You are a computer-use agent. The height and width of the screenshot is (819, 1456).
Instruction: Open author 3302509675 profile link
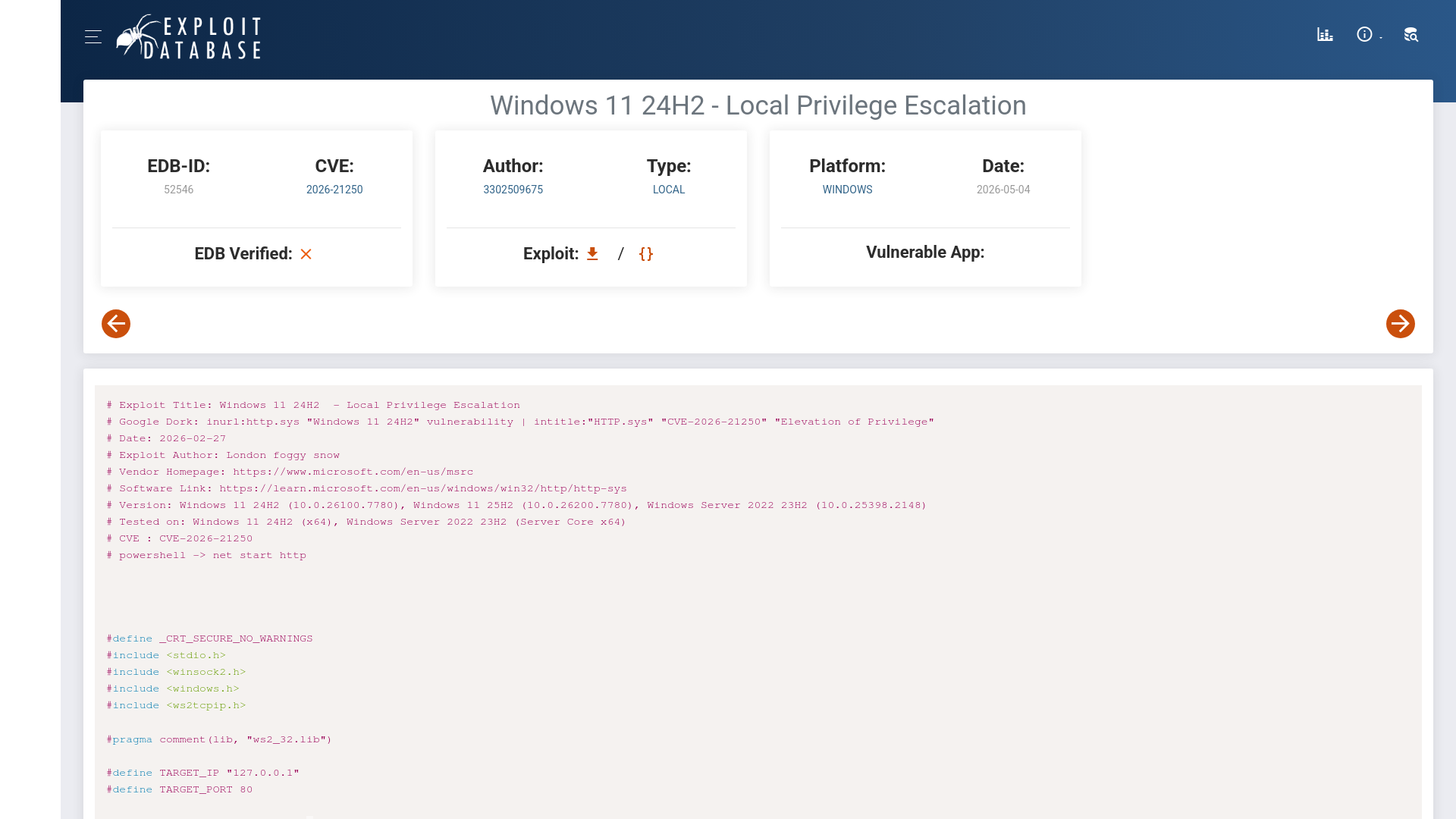tap(513, 190)
